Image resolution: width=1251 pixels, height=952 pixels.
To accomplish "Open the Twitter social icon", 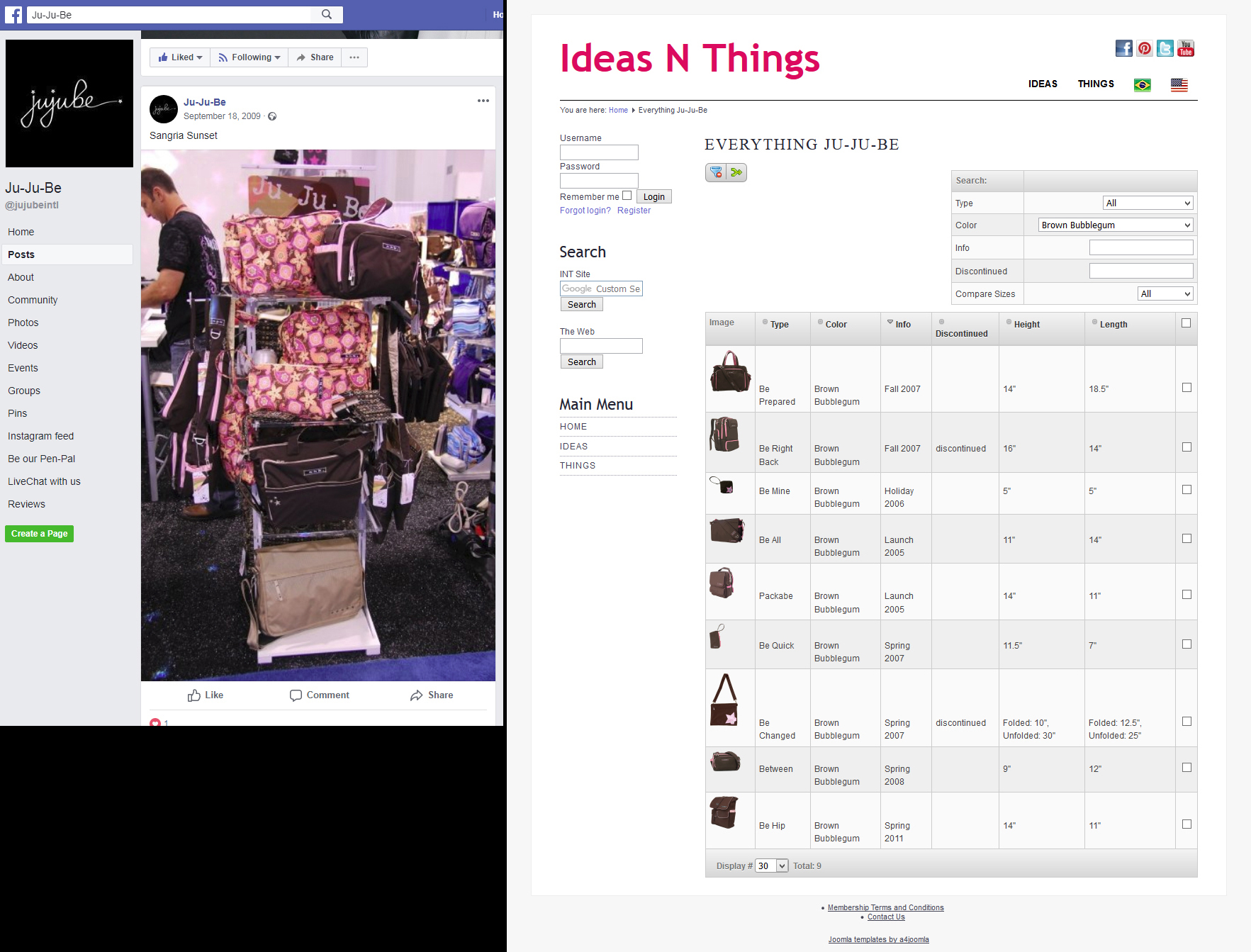I will (x=1165, y=48).
